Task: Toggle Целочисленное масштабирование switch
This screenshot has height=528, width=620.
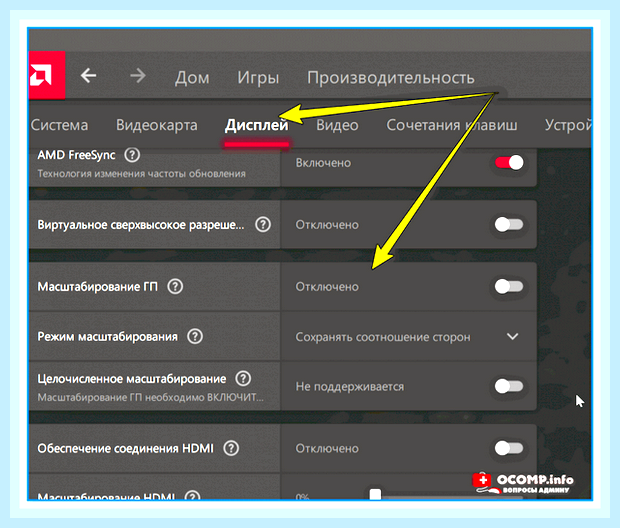Action: point(509,386)
